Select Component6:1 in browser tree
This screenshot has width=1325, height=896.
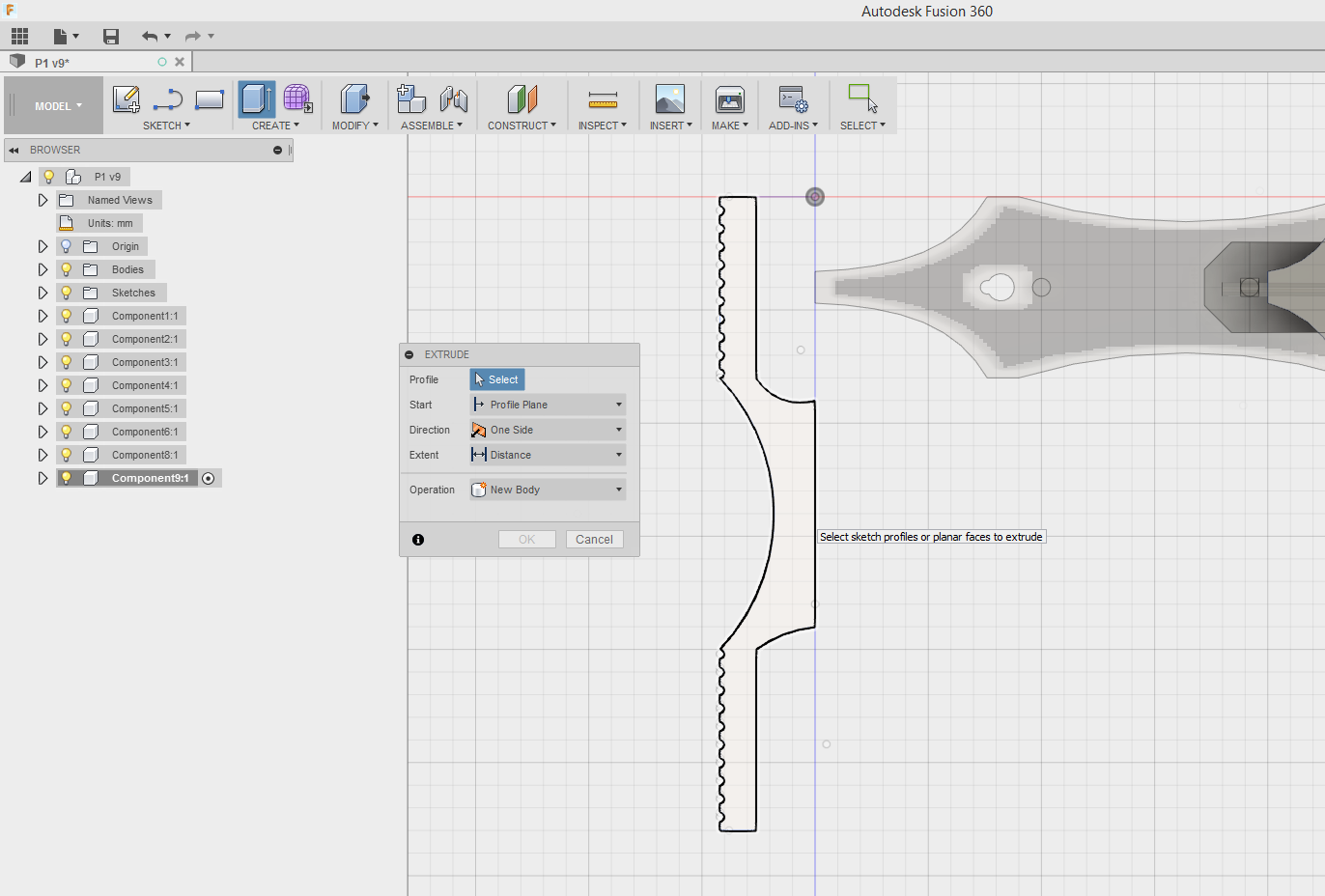tap(145, 432)
